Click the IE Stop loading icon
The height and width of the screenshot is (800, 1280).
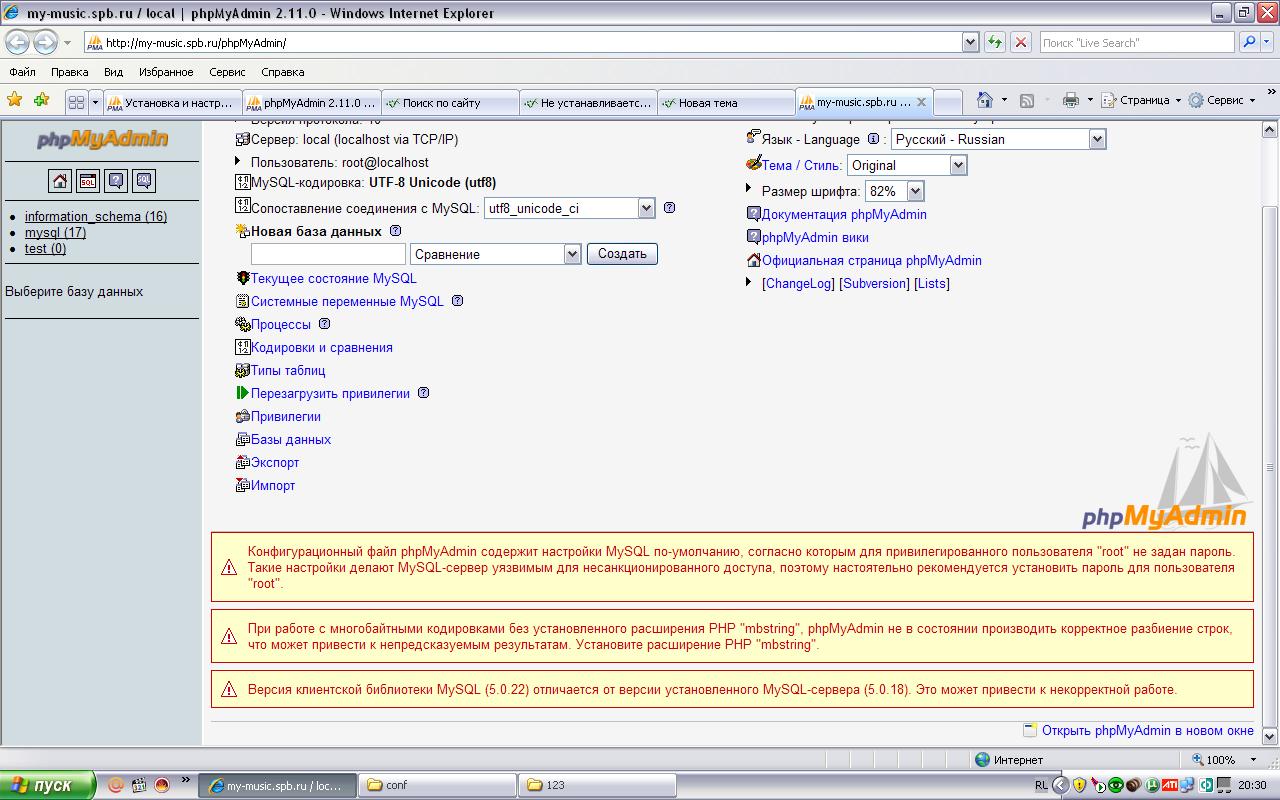(1020, 42)
